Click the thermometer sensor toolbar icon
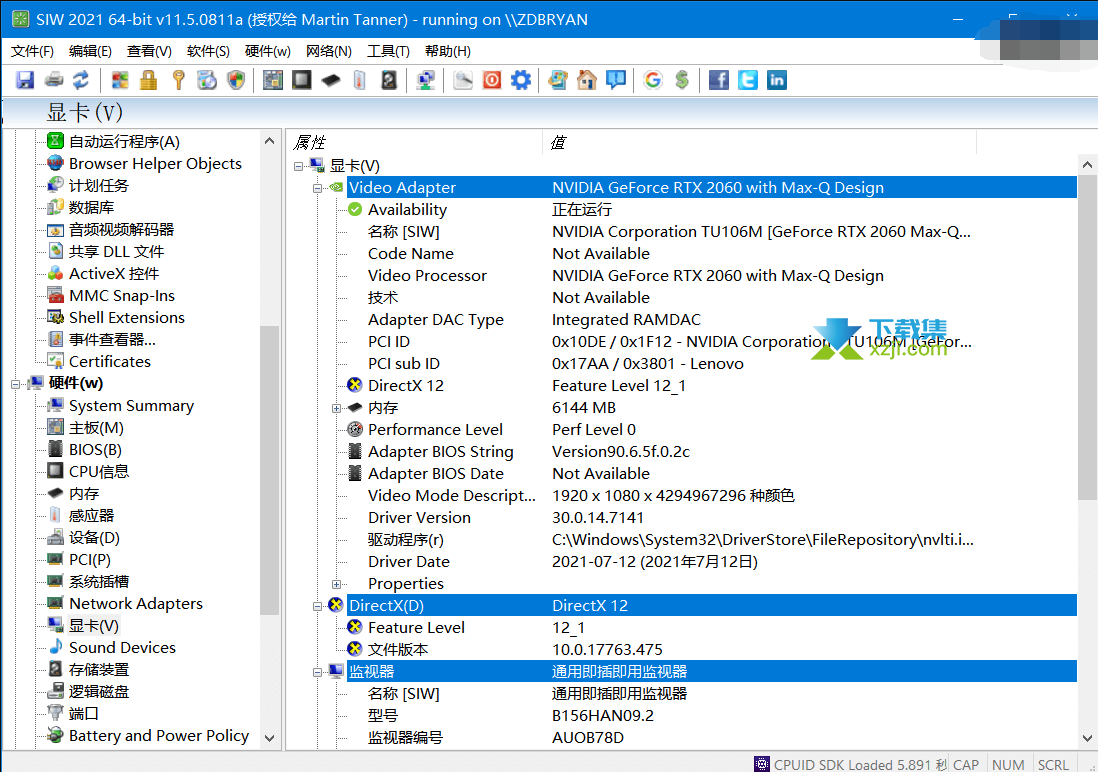This screenshot has height=772, width=1098. pyautogui.click(x=360, y=80)
